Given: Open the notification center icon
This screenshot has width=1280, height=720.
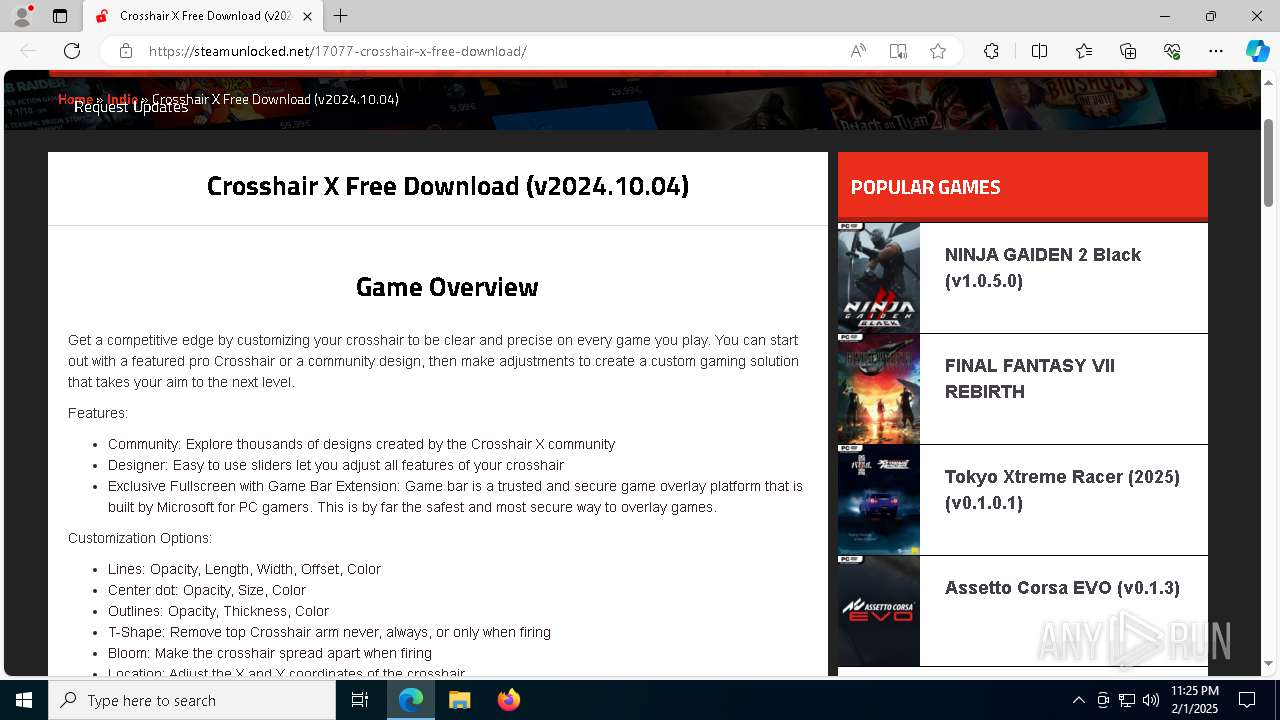Looking at the screenshot, I should tap(1247, 700).
